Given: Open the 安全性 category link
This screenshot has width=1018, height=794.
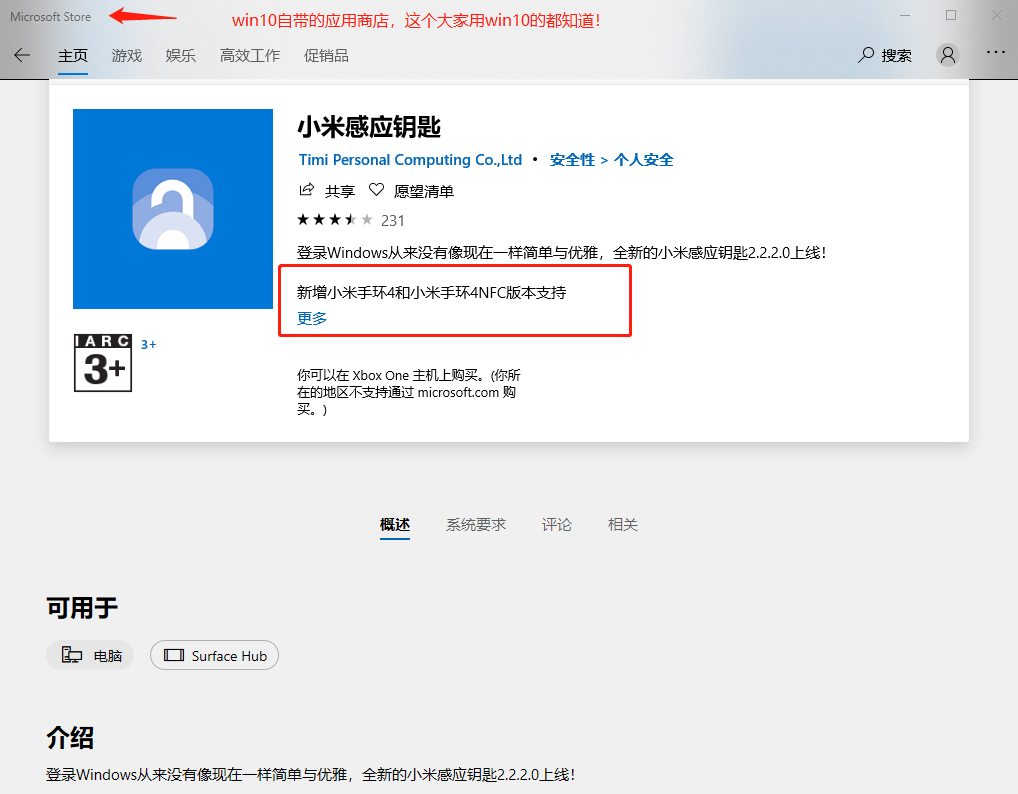Looking at the screenshot, I should tap(572, 160).
